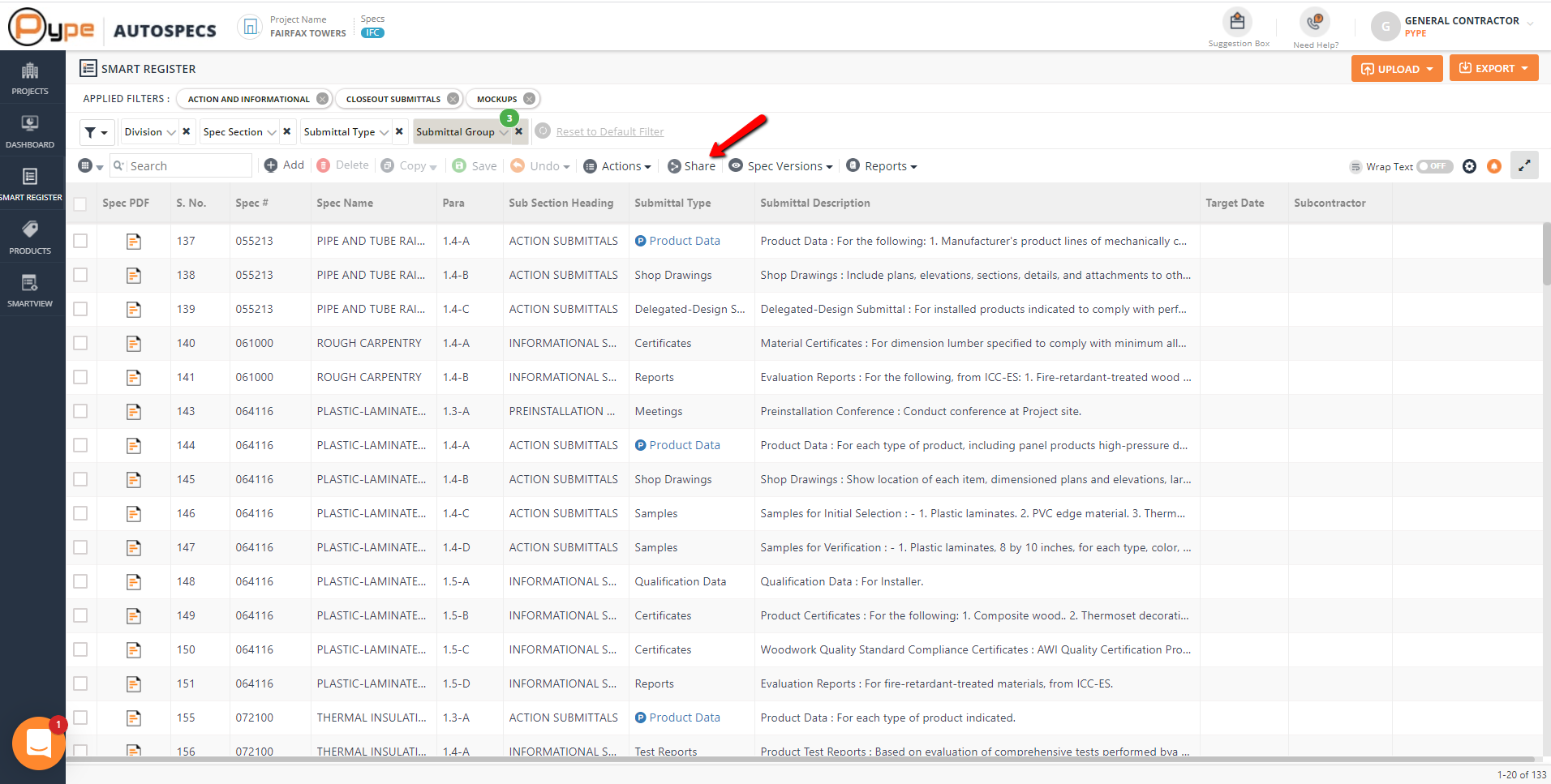Open the Submittal Type filter dropdown

point(346,132)
